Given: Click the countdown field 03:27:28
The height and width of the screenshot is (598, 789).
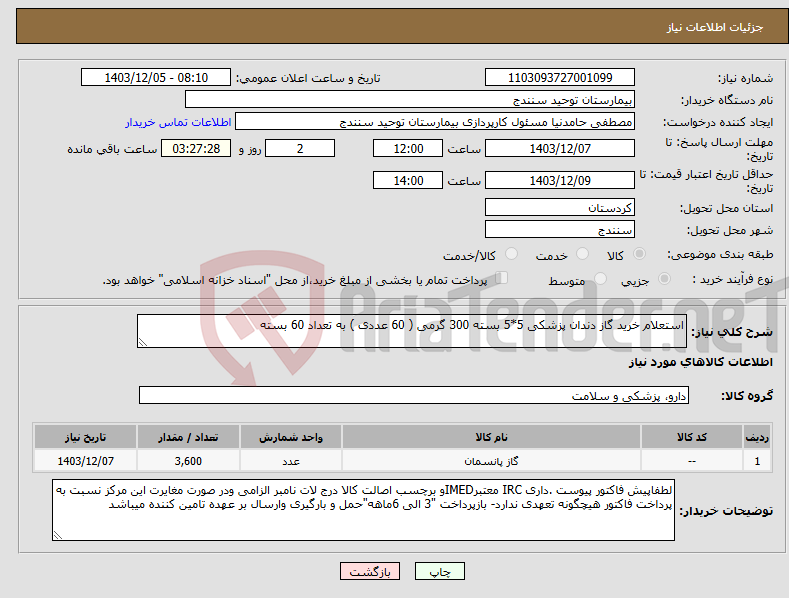Looking at the screenshot, I should (x=196, y=148).
